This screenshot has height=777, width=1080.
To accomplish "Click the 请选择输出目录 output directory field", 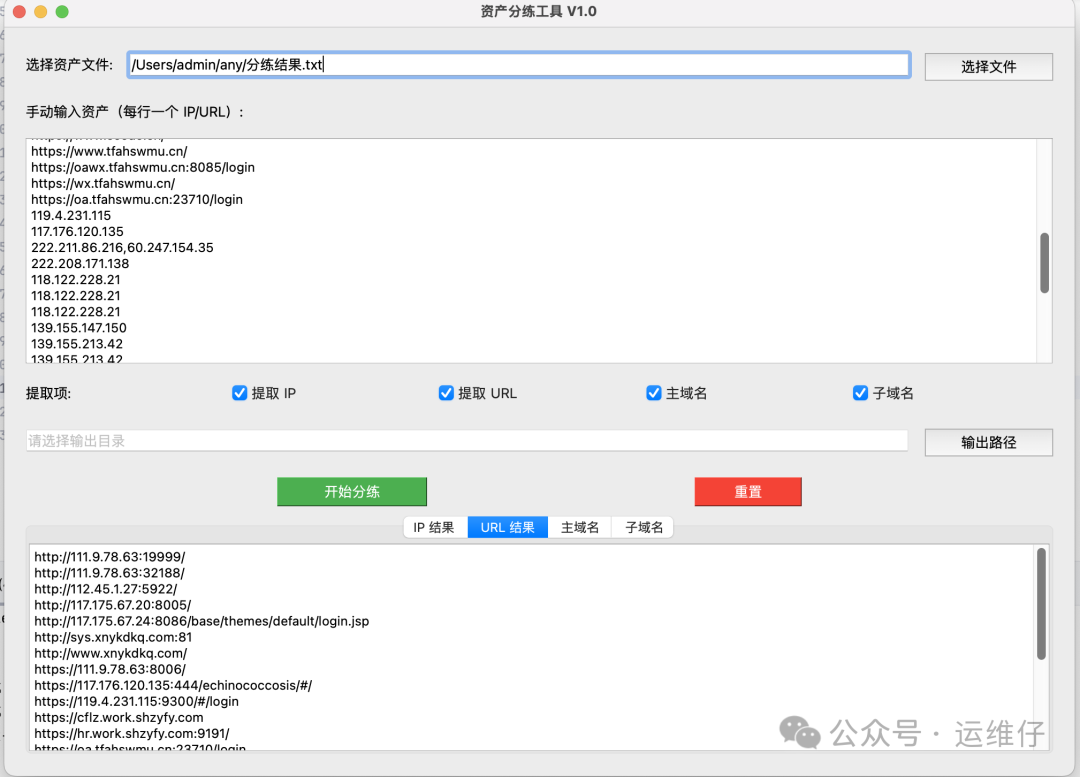I will coord(466,441).
